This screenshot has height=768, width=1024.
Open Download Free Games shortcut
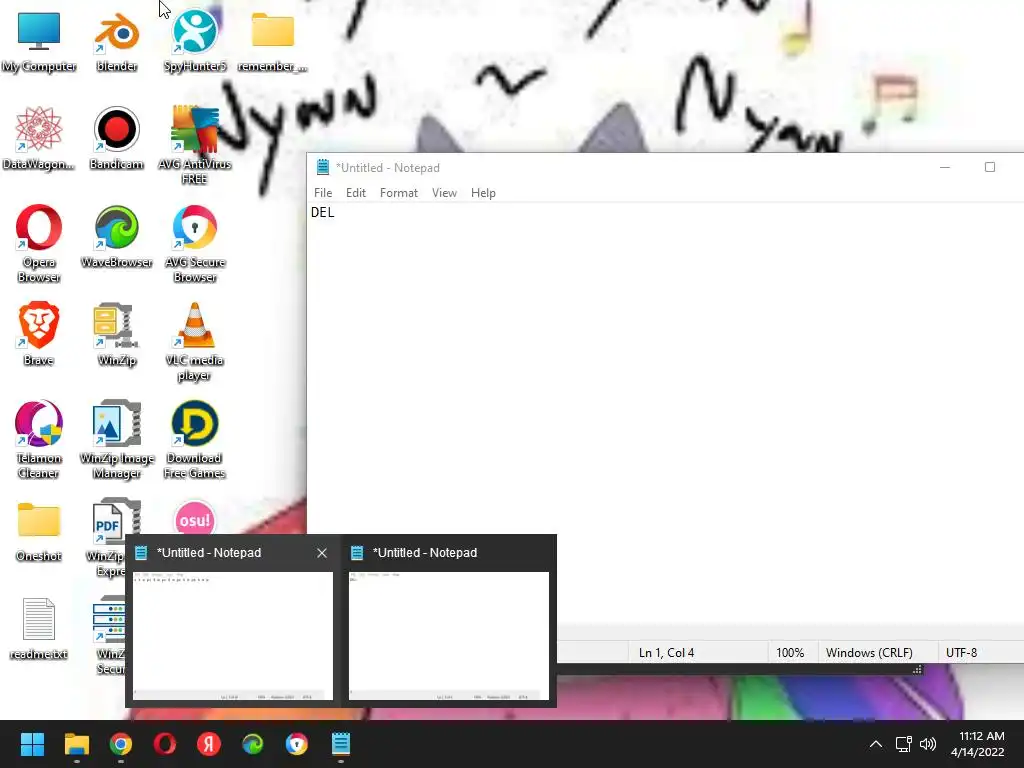pyautogui.click(x=195, y=439)
